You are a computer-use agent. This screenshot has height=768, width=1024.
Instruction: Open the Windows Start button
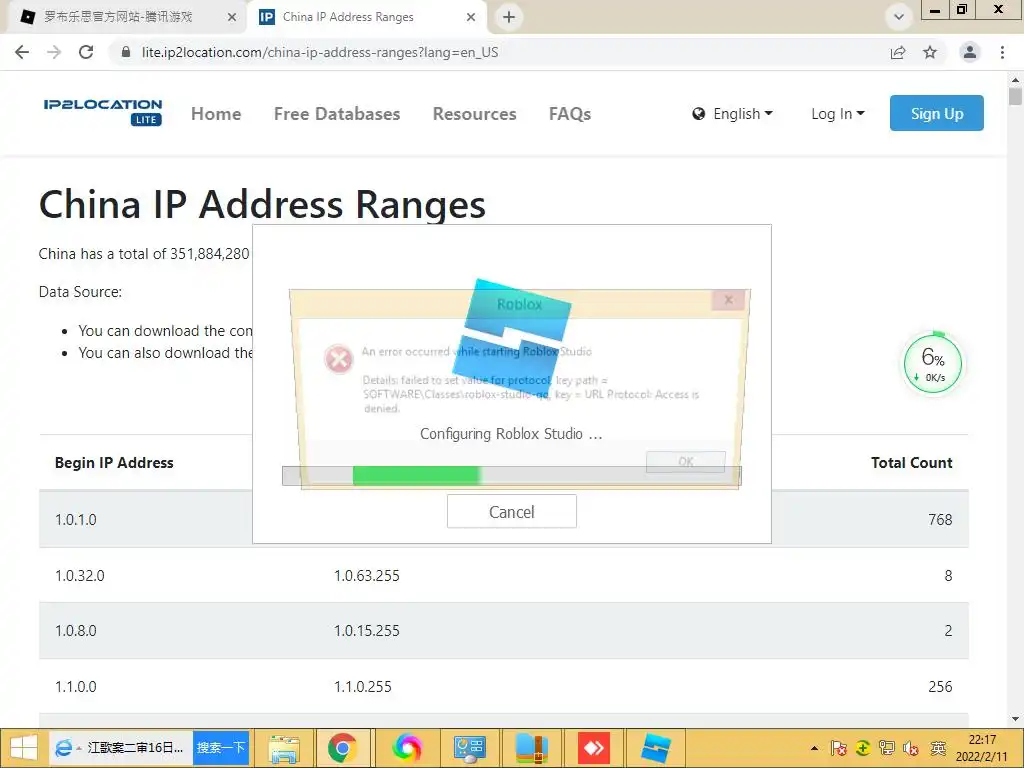click(x=24, y=748)
